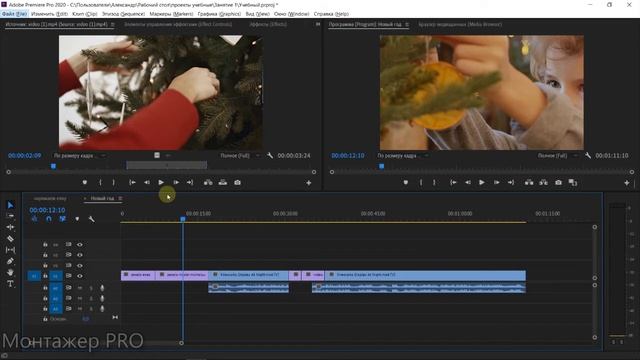Select the Pen tool
Screen dimensions: 640x360
pos(10,261)
